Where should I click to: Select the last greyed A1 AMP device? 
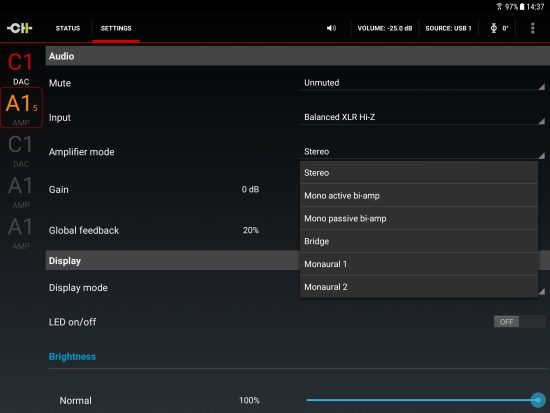click(x=20, y=233)
